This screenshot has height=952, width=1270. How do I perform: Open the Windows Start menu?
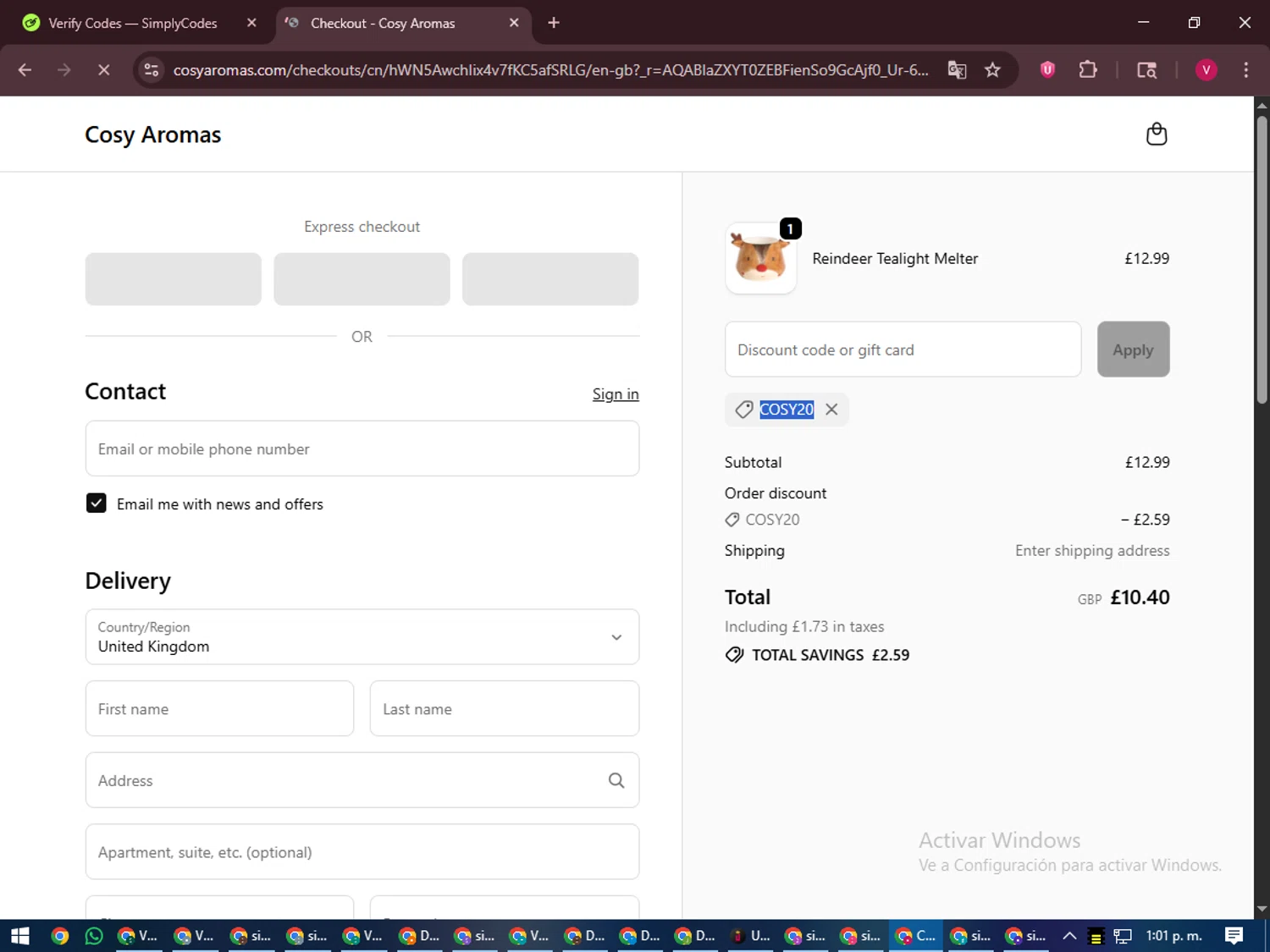(x=20, y=936)
